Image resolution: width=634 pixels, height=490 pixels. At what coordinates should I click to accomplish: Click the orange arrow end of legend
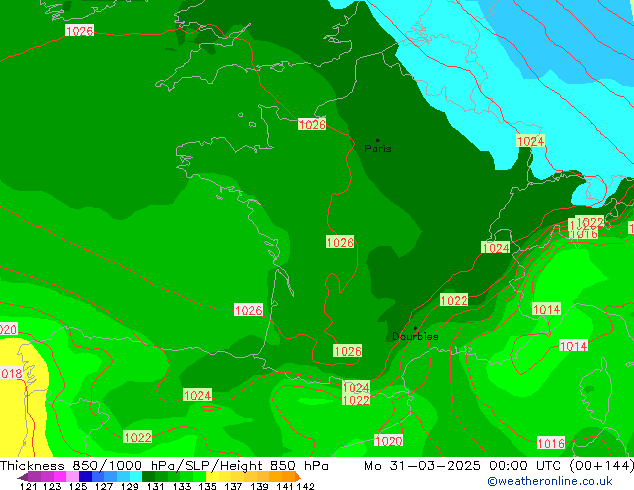[298, 477]
